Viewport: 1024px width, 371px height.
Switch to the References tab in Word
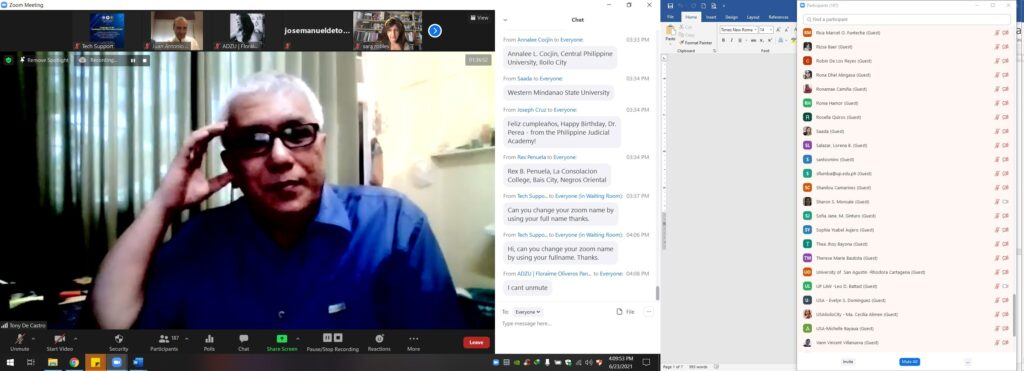[778, 17]
